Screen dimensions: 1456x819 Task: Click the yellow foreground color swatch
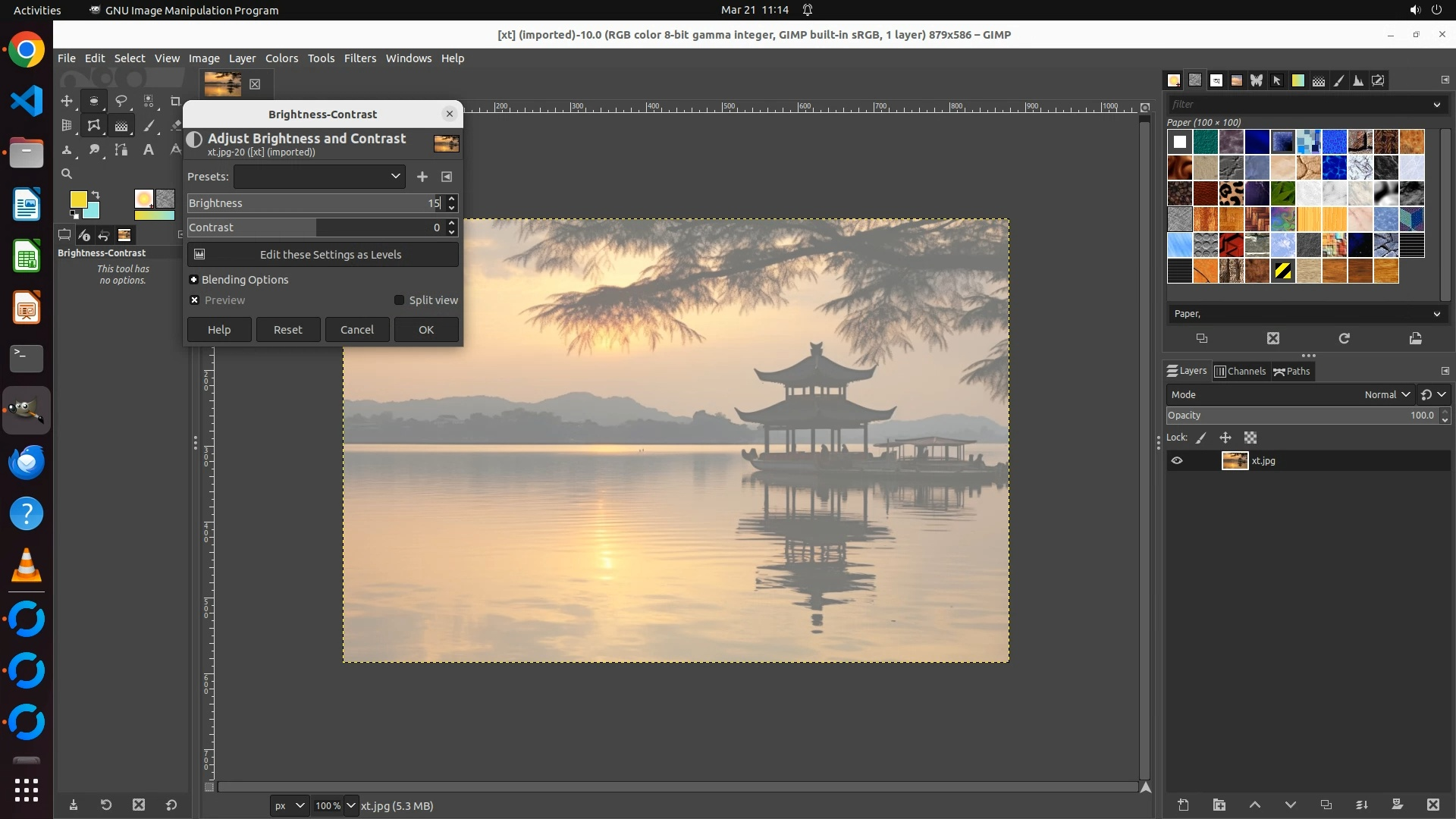(x=77, y=199)
